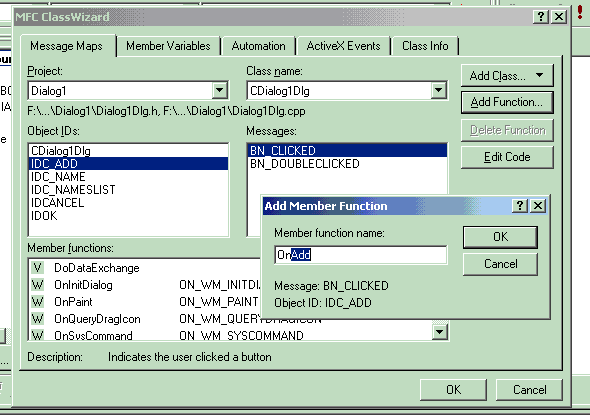Click the Delete Function button
Viewport: 590px width, 420px height.
click(507, 130)
